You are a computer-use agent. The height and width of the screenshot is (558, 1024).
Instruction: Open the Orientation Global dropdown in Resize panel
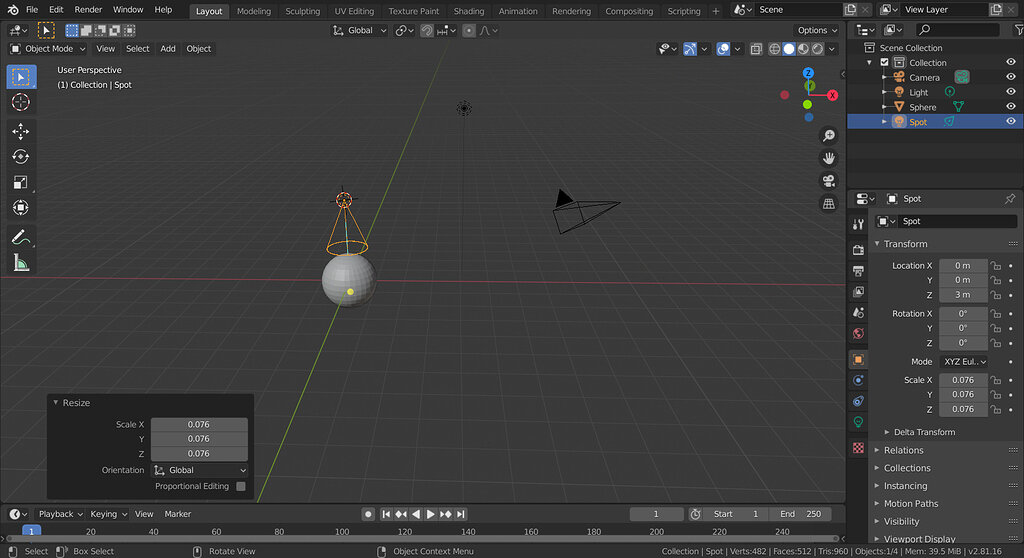point(200,470)
